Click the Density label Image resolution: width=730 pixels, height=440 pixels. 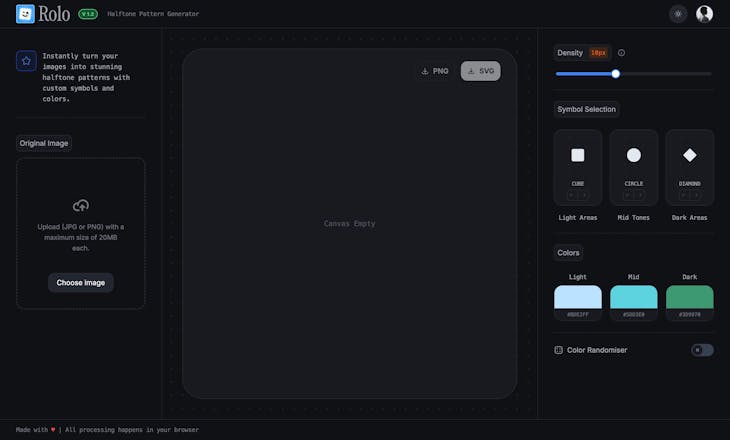click(570, 53)
